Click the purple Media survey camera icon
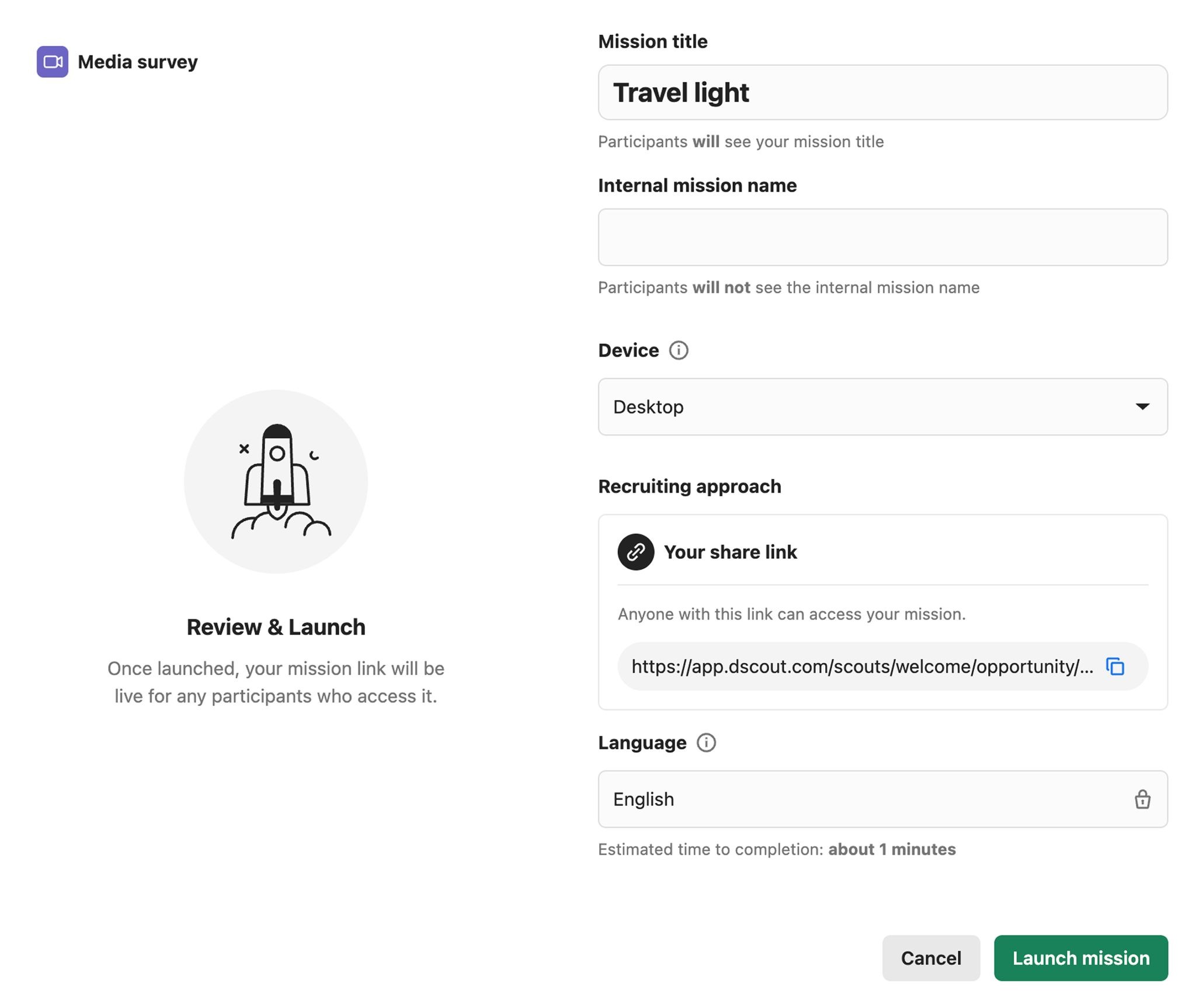Image resolution: width=1196 pixels, height=1008 pixels. [53, 62]
